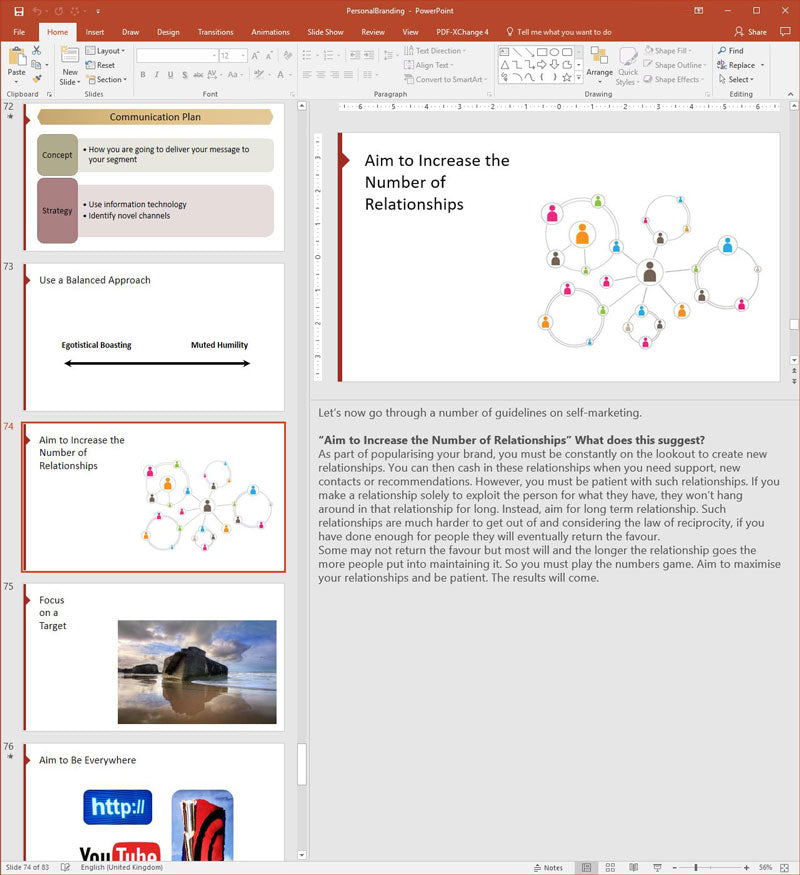Select slide 72 Communication Plan thumbnail
This screenshot has height=875, width=800.
tap(154, 176)
